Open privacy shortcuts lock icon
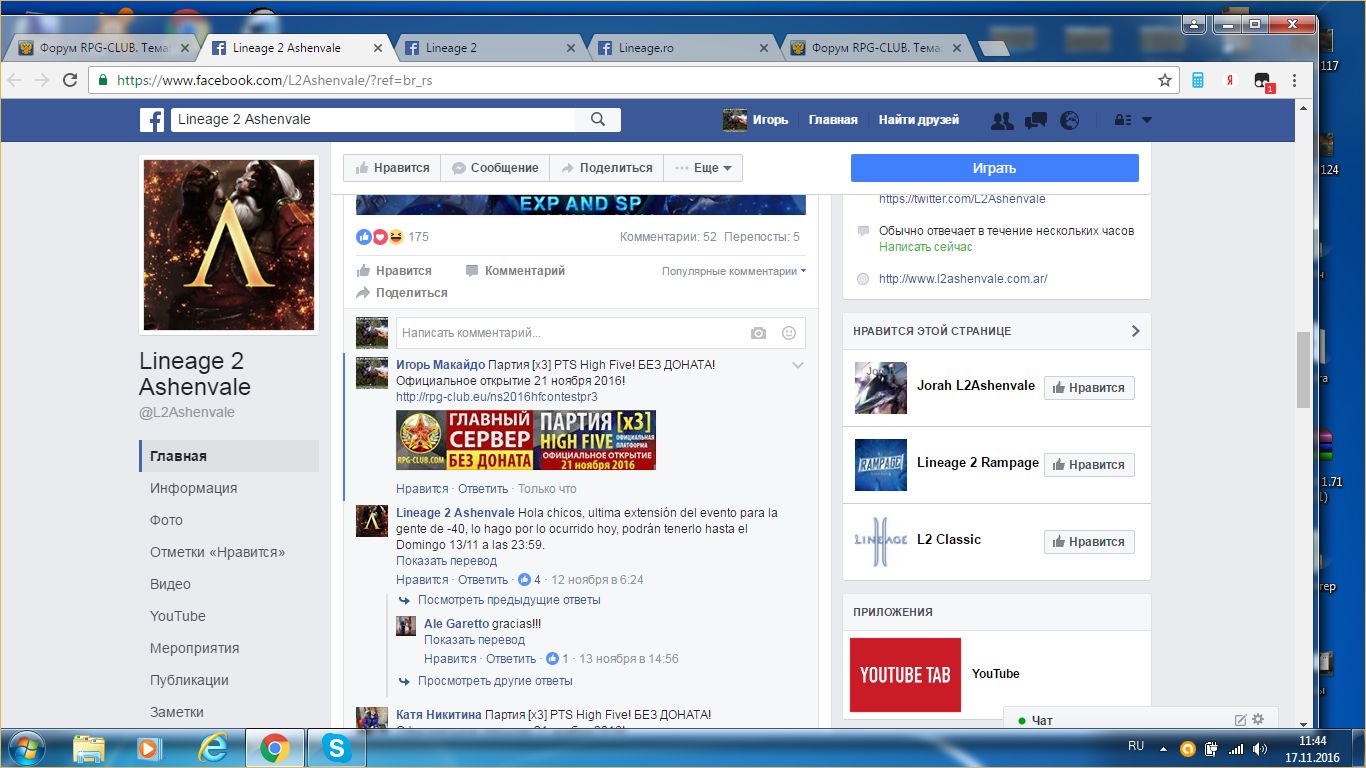Image resolution: width=1366 pixels, height=768 pixels. [x=1123, y=120]
